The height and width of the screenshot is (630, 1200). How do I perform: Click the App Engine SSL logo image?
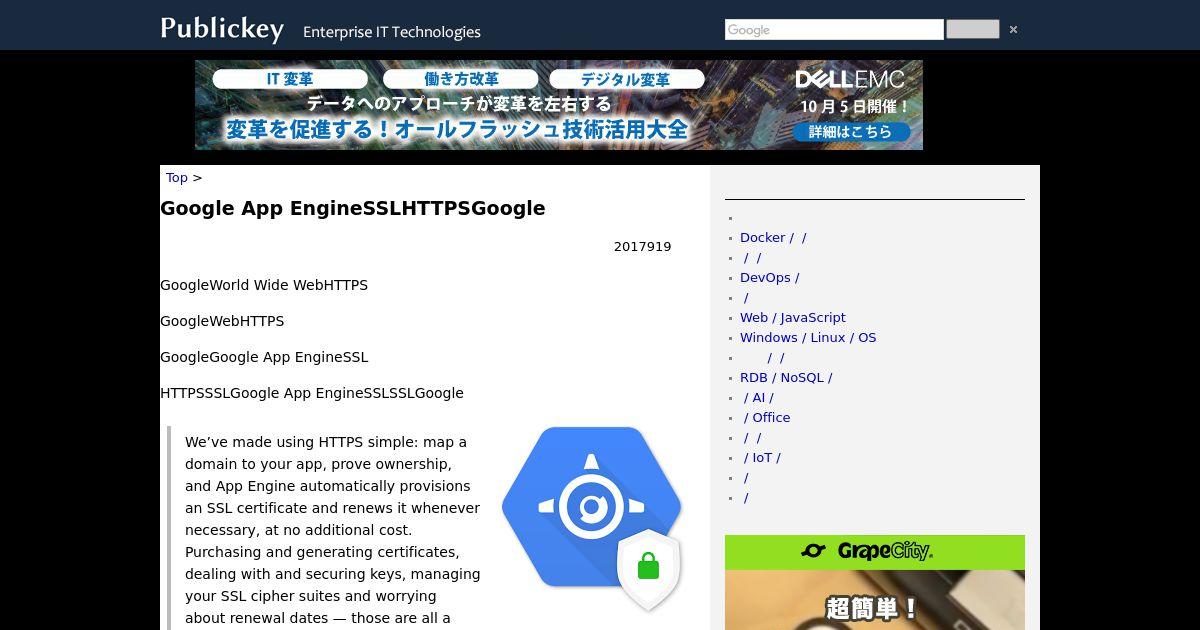click(592, 518)
